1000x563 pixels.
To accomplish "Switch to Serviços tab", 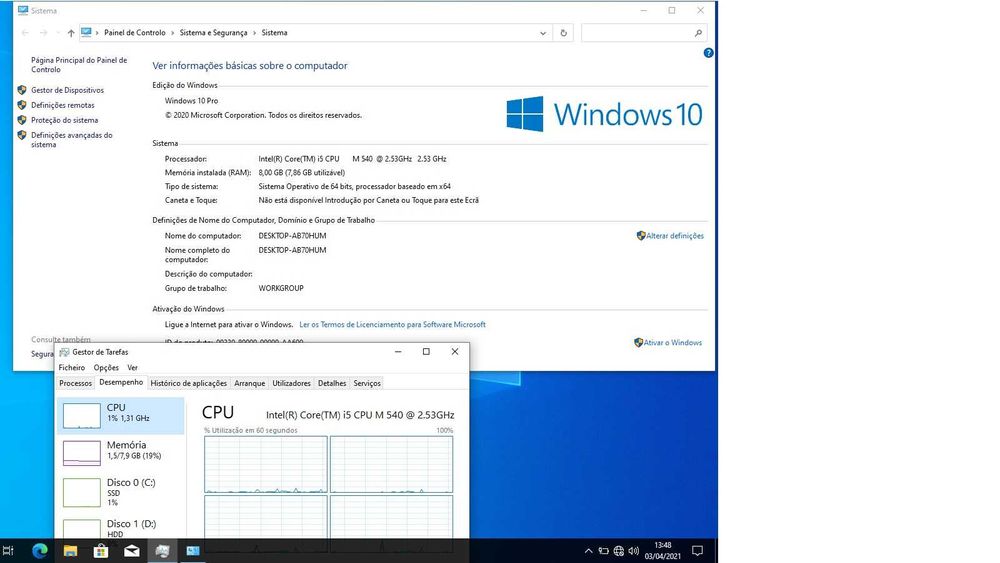I will click(x=367, y=383).
